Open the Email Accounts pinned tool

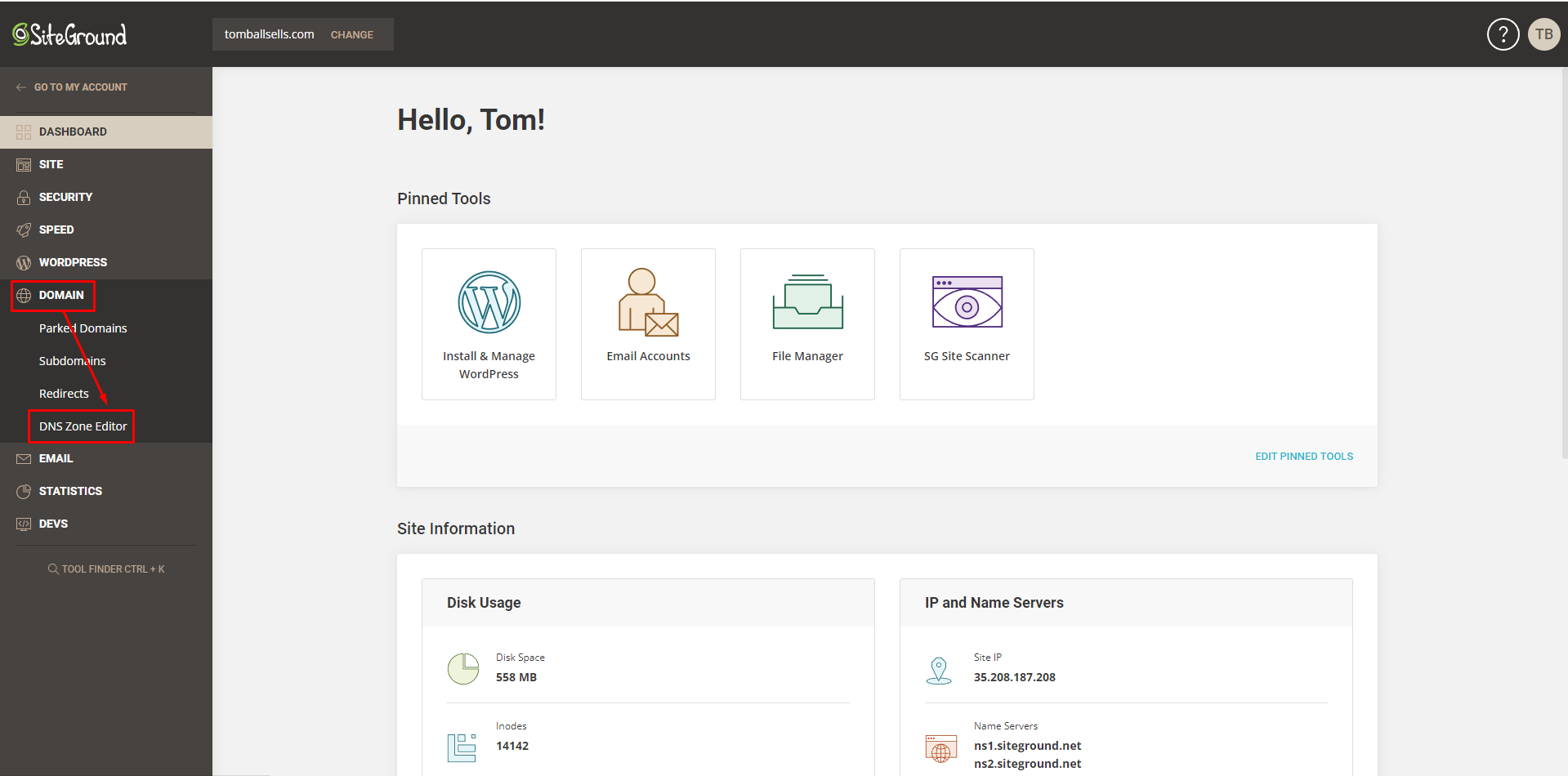click(648, 323)
